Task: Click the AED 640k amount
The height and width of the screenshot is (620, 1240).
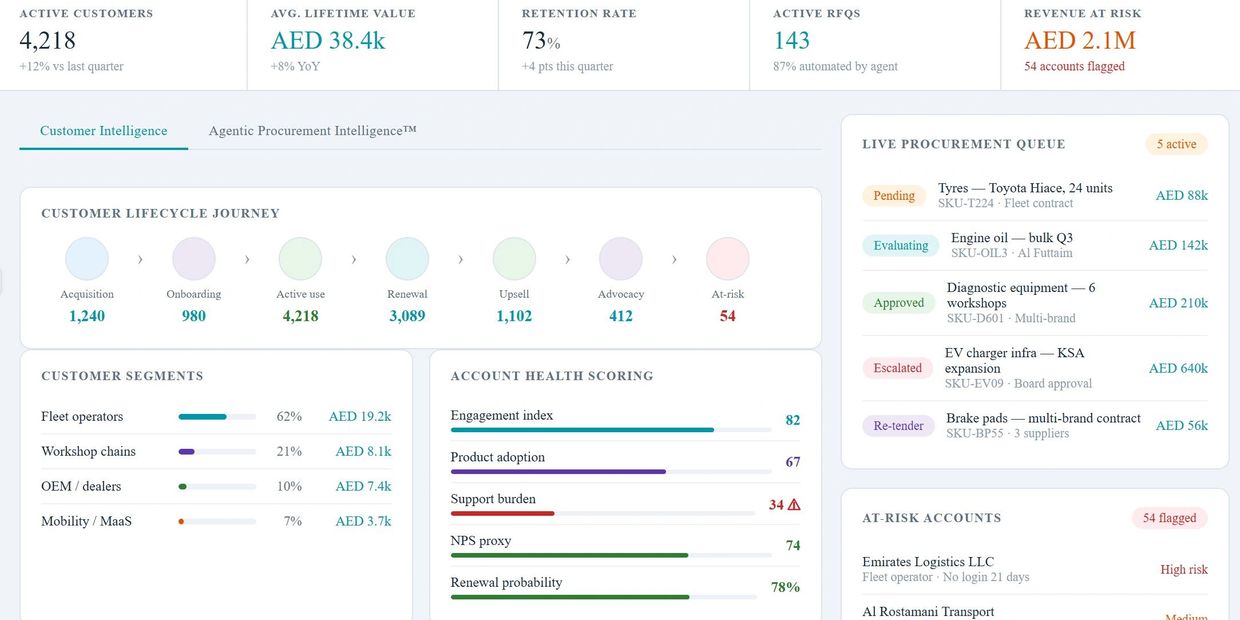Action: tap(1178, 368)
